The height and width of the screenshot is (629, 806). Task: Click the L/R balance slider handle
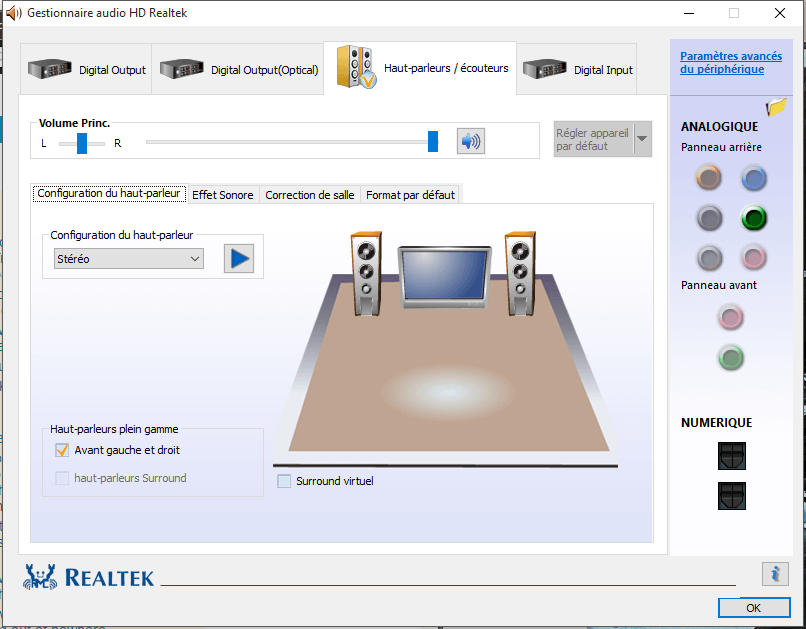(x=82, y=143)
